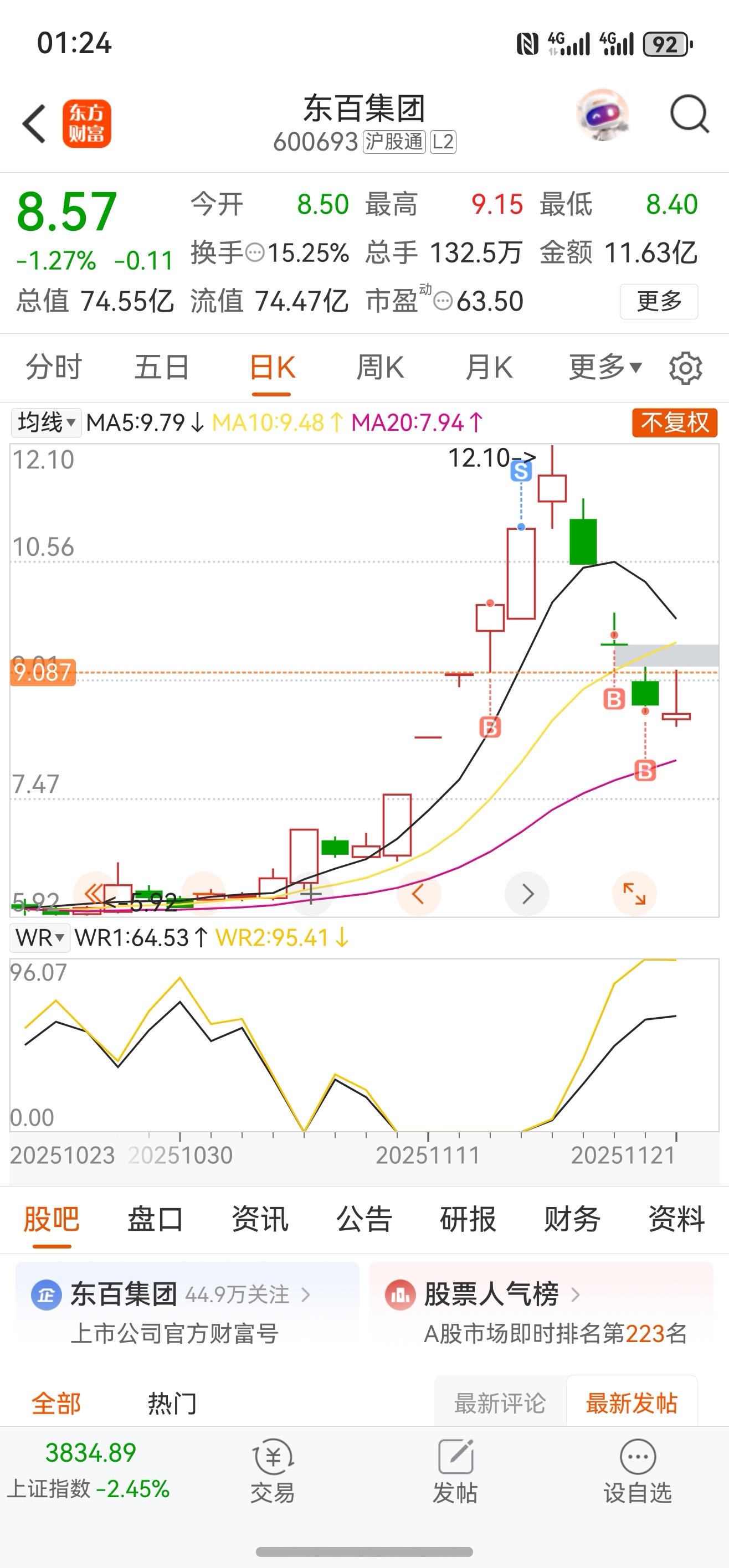Tap the B buy marker below the 9.087 line

pyautogui.click(x=490, y=727)
